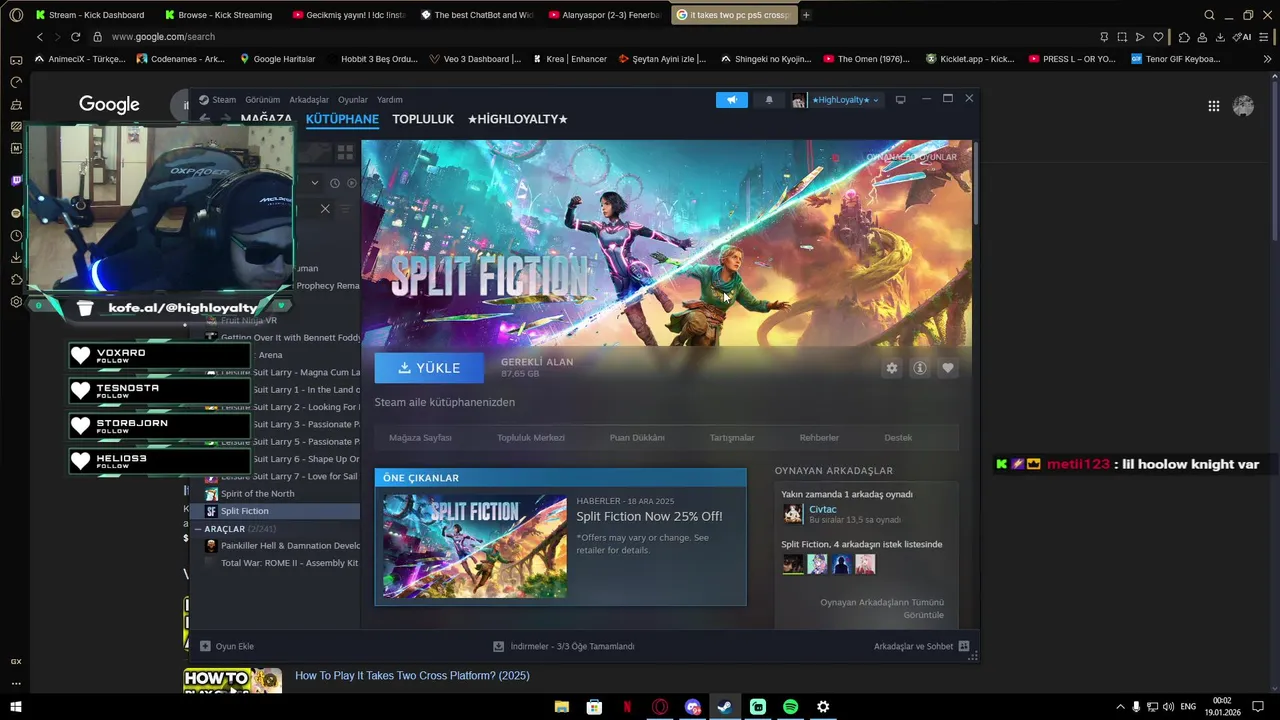The height and width of the screenshot is (720, 1280).
Task: Open Tenor GIF Keyboard bookmark
Action: click(1176, 59)
